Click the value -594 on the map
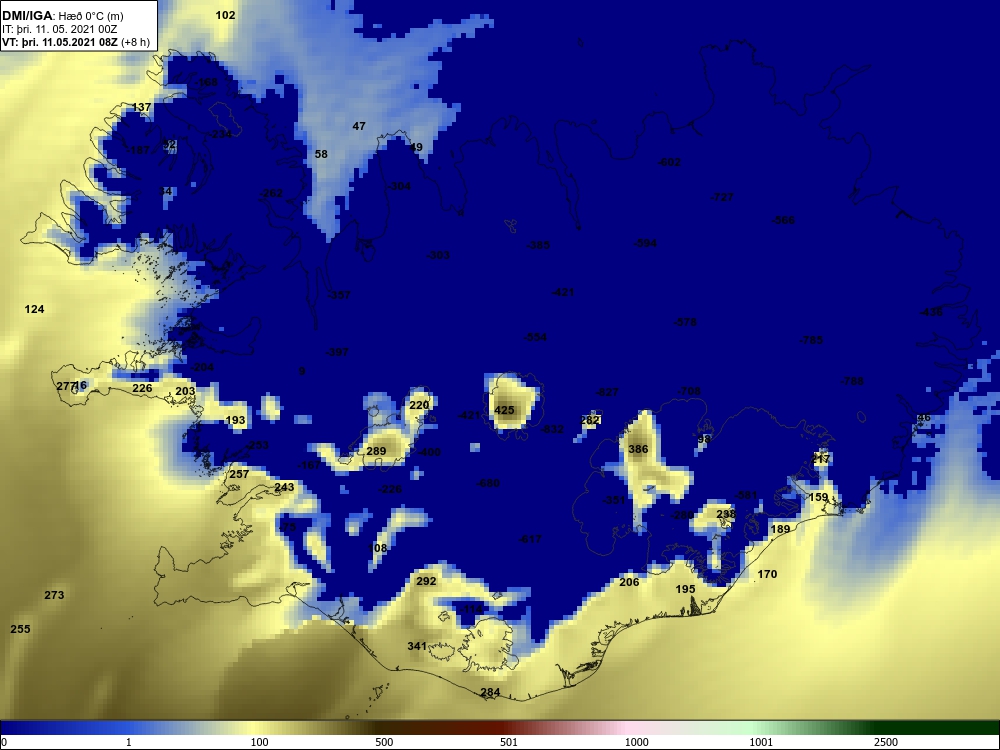The height and width of the screenshot is (750, 1000). click(x=645, y=243)
